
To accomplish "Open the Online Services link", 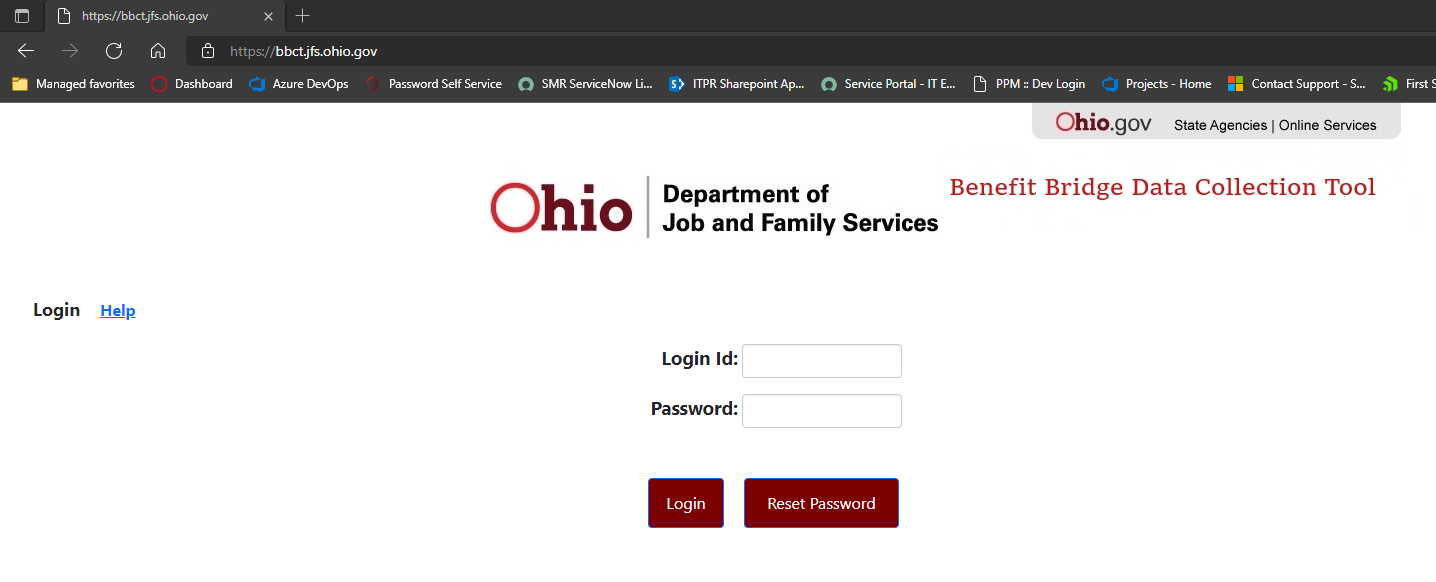I will [1327, 125].
